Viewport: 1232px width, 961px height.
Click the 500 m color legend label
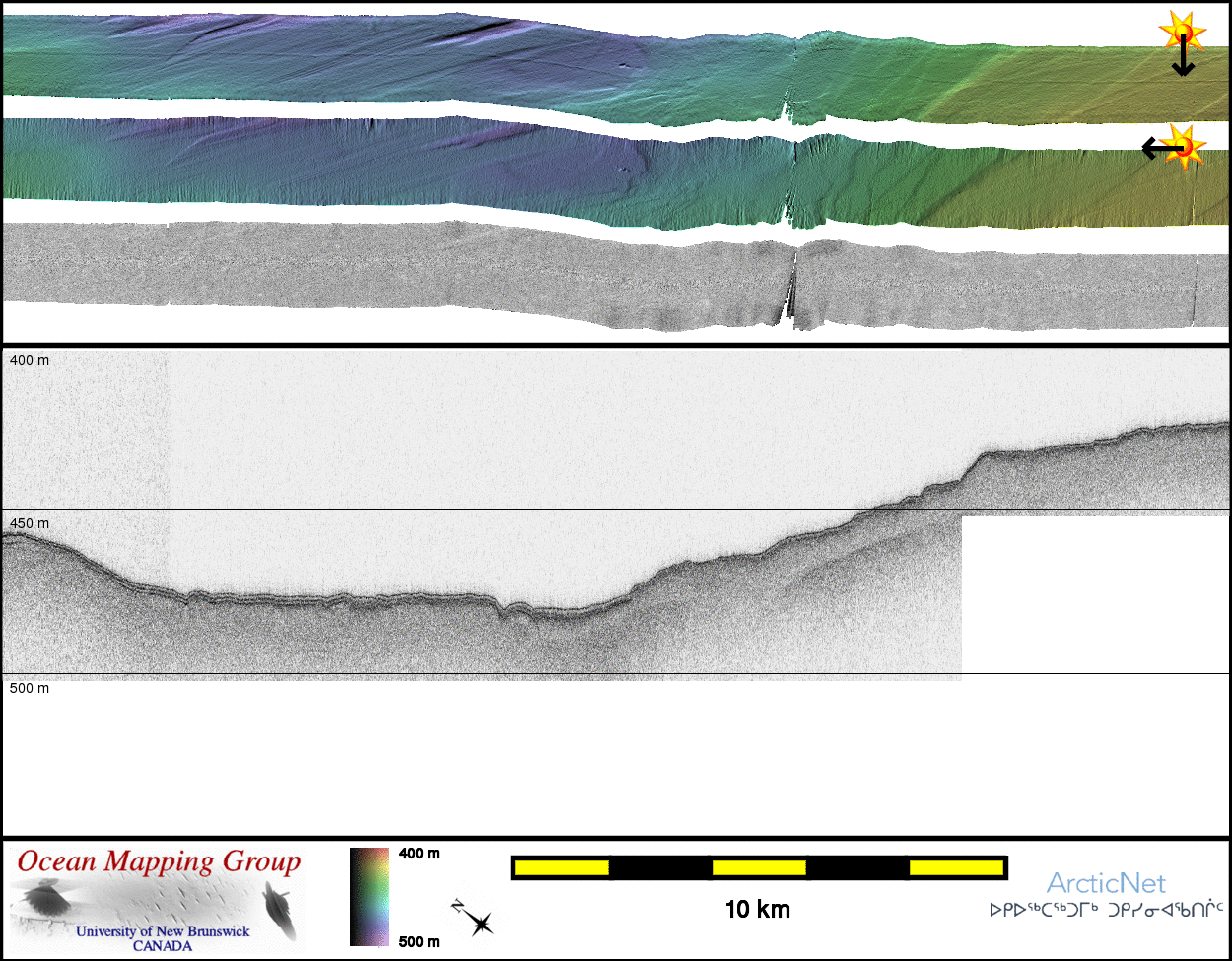(419, 941)
